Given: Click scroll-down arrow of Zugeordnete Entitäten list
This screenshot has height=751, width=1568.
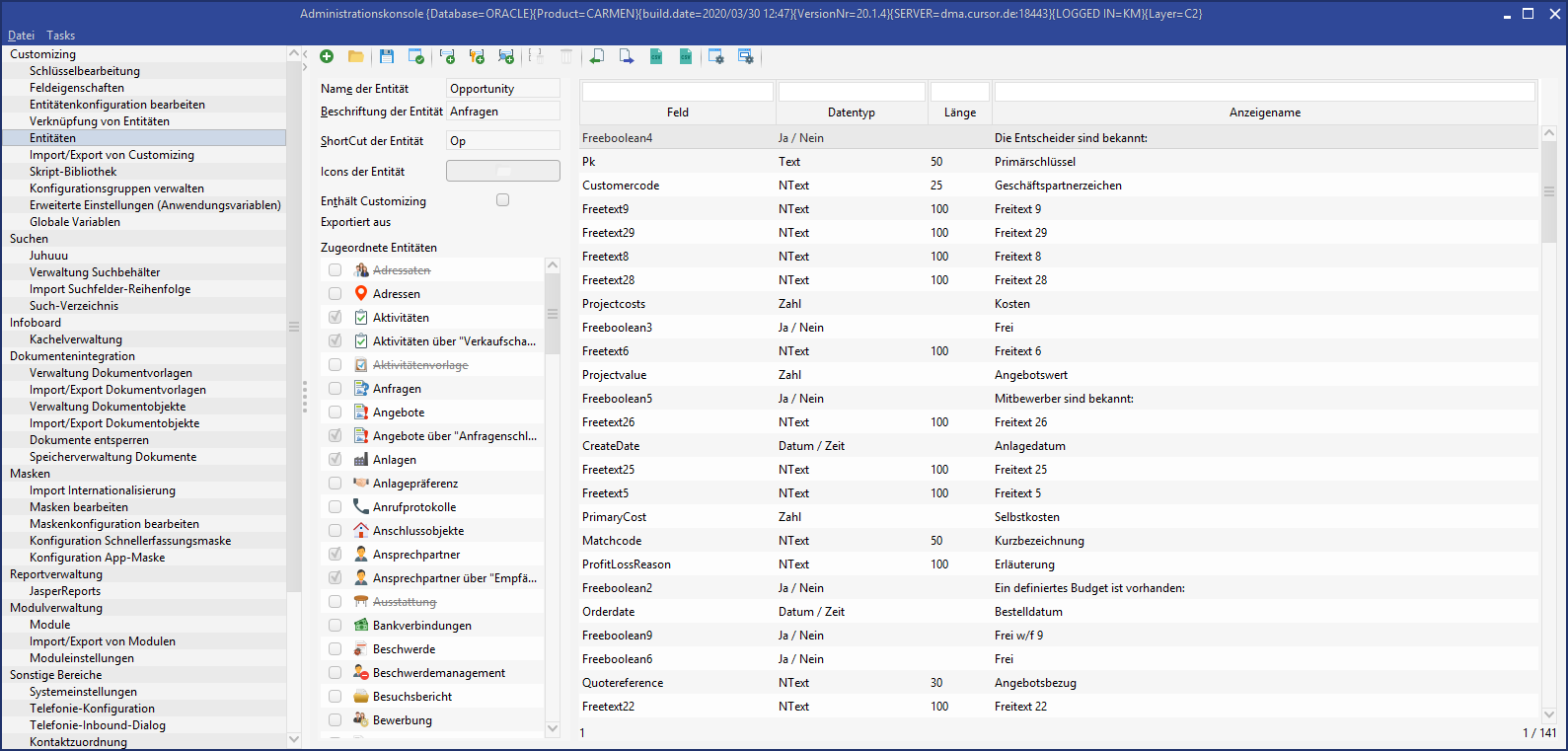Looking at the screenshot, I should [x=553, y=728].
